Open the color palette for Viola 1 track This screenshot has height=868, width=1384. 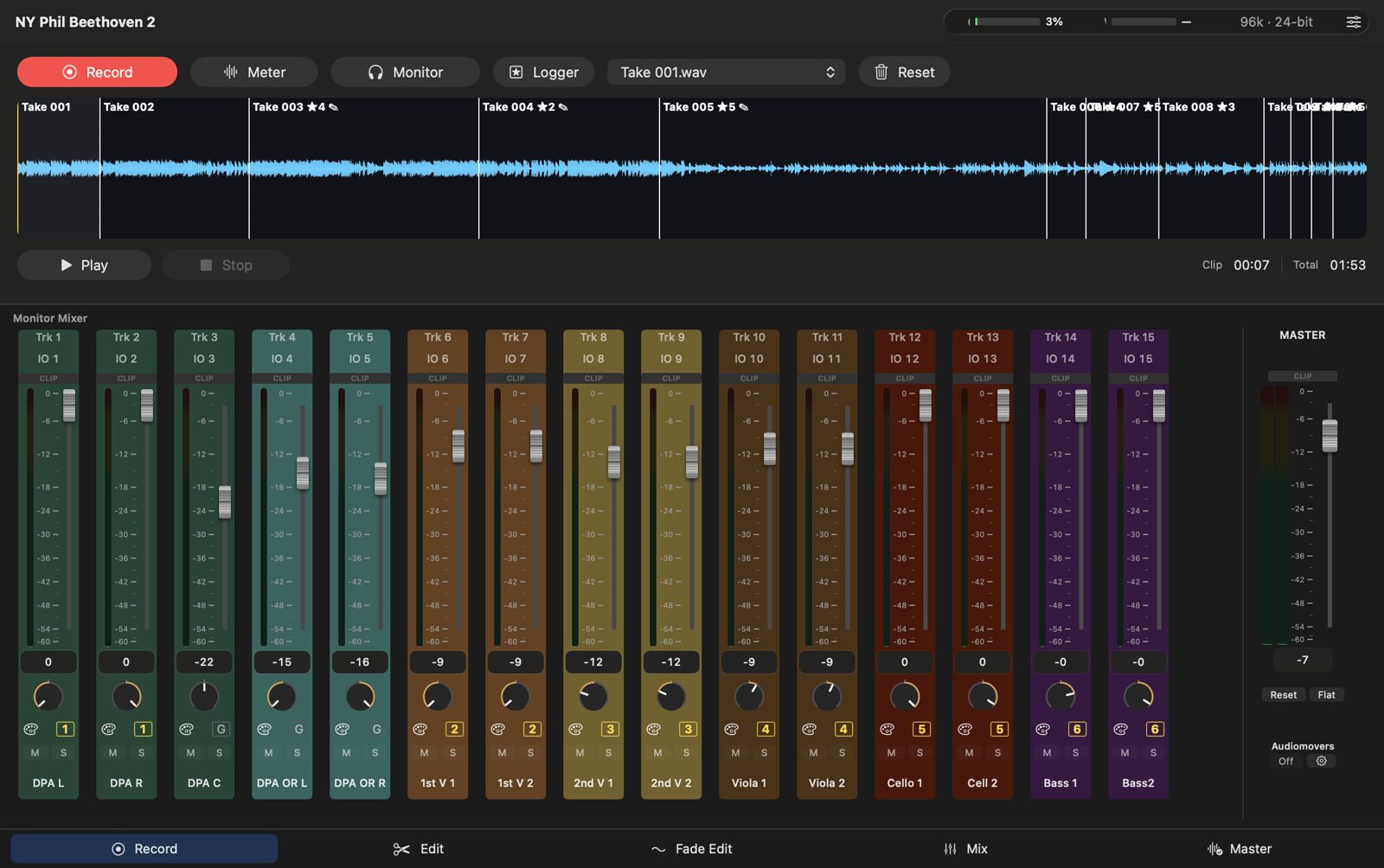(x=731, y=729)
